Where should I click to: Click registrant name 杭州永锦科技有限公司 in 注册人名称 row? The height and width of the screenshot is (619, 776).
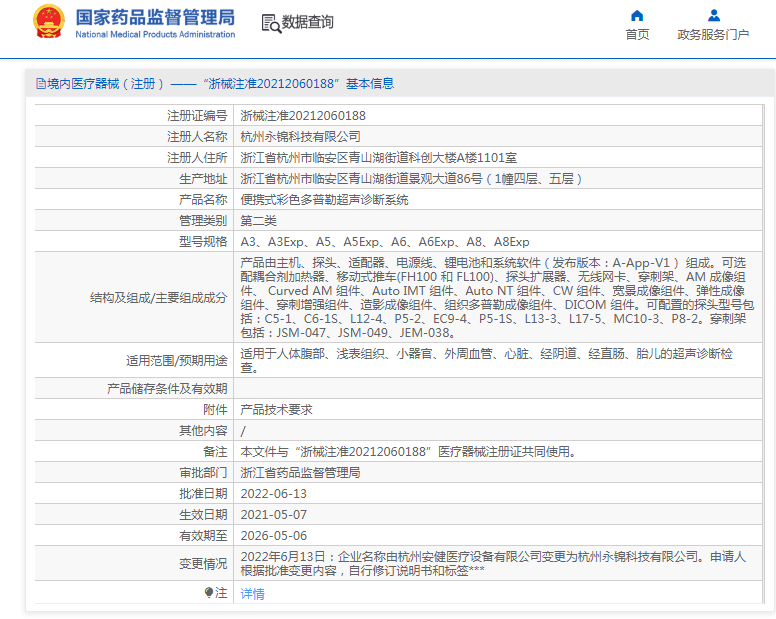pos(301,136)
